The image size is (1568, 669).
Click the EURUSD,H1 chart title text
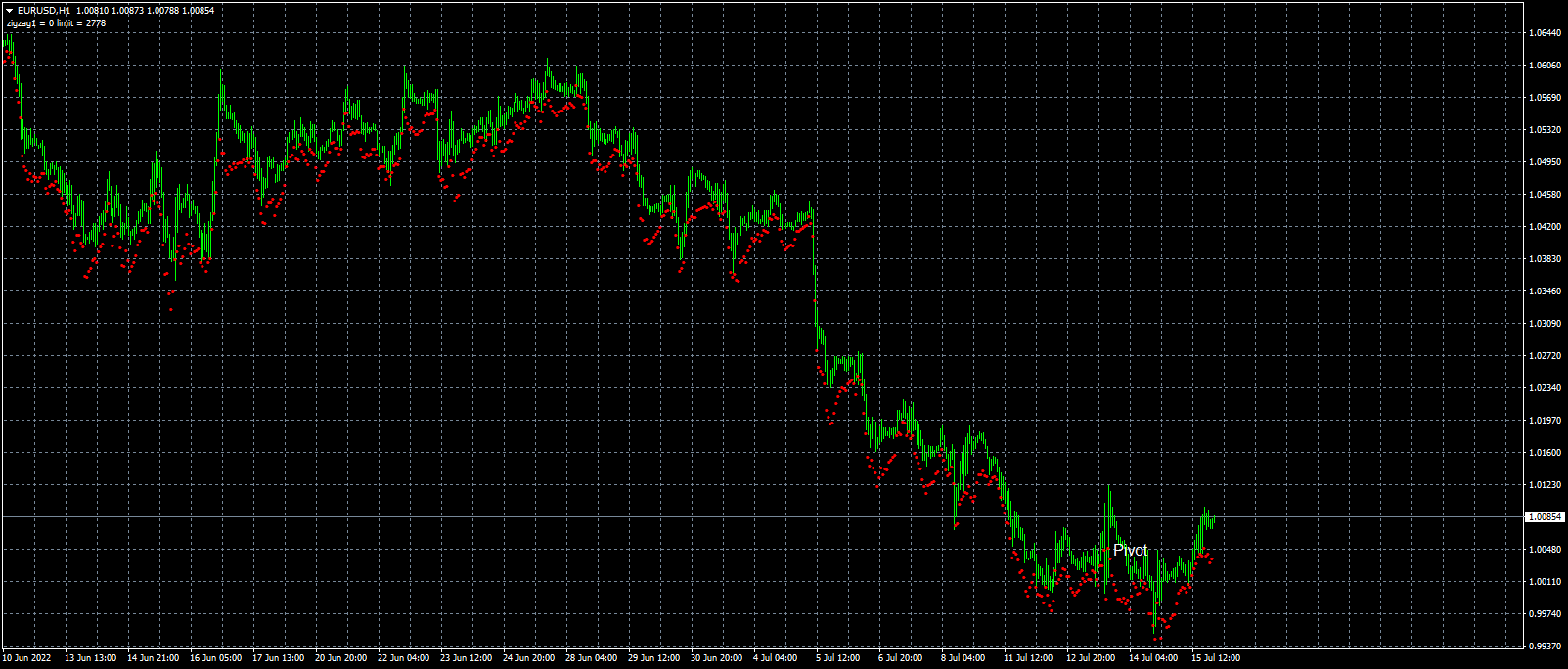click(x=43, y=10)
